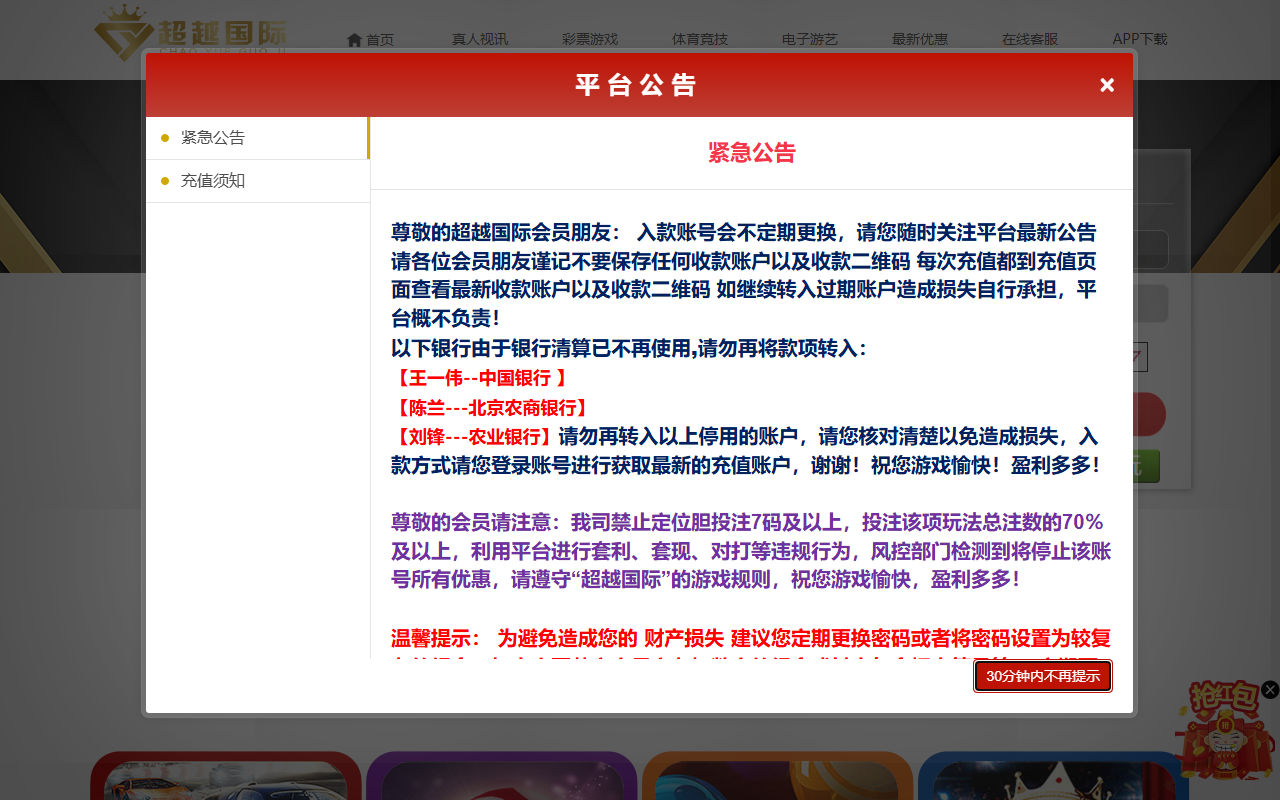Open the 在线客服 menu item
Viewport: 1280px width, 800px height.
[1030, 40]
